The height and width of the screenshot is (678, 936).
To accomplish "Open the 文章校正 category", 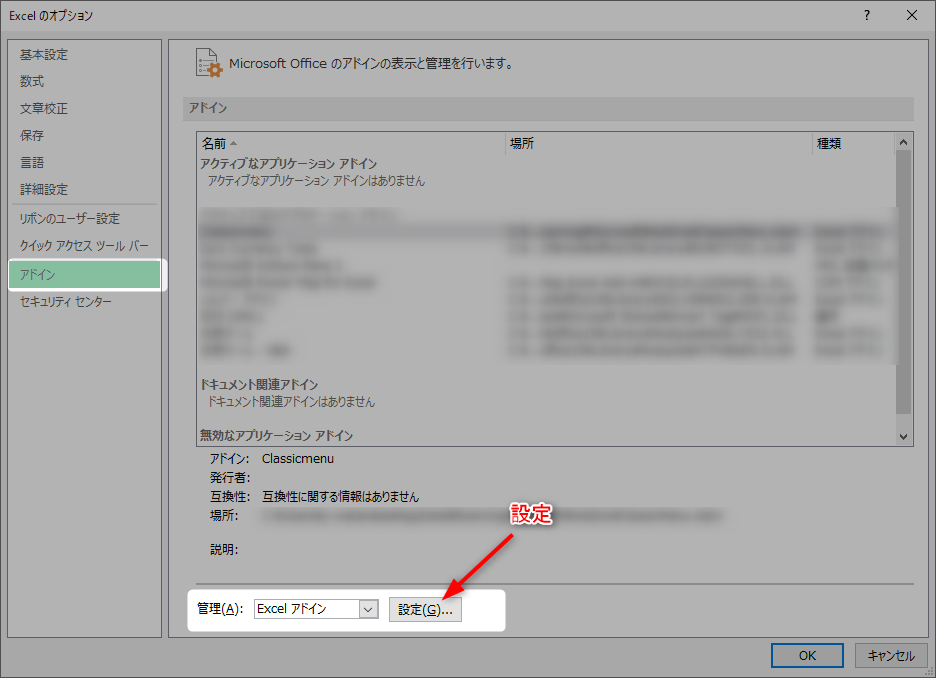I will click(44, 109).
